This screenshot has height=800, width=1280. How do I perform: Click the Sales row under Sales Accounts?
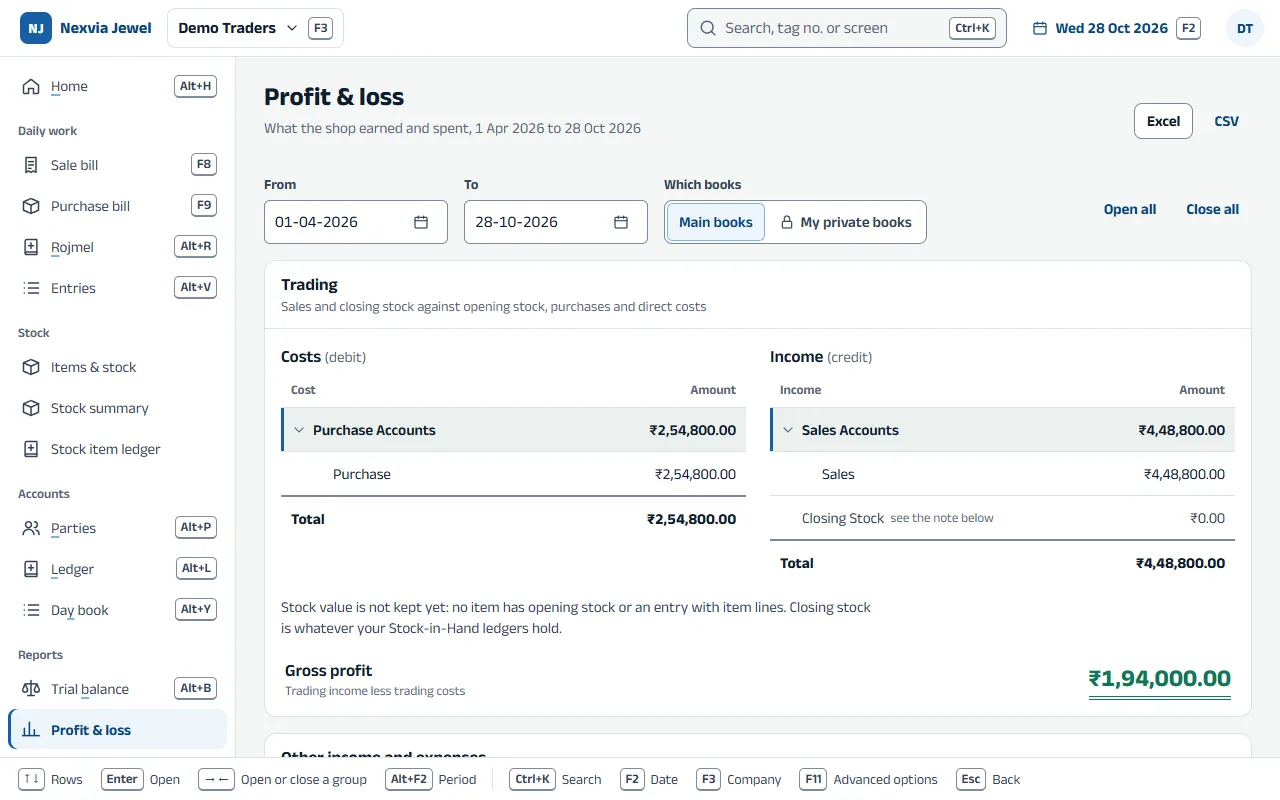[1002, 474]
